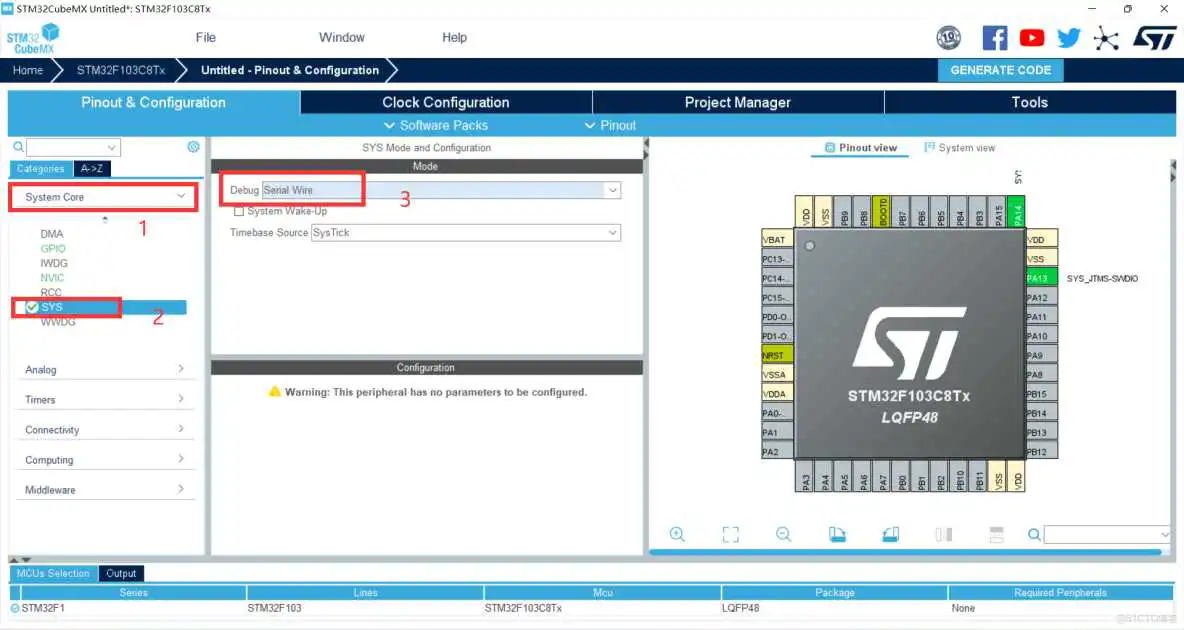The image size is (1184, 630).
Task: Switch to the Tools tab
Action: click(1029, 102)
